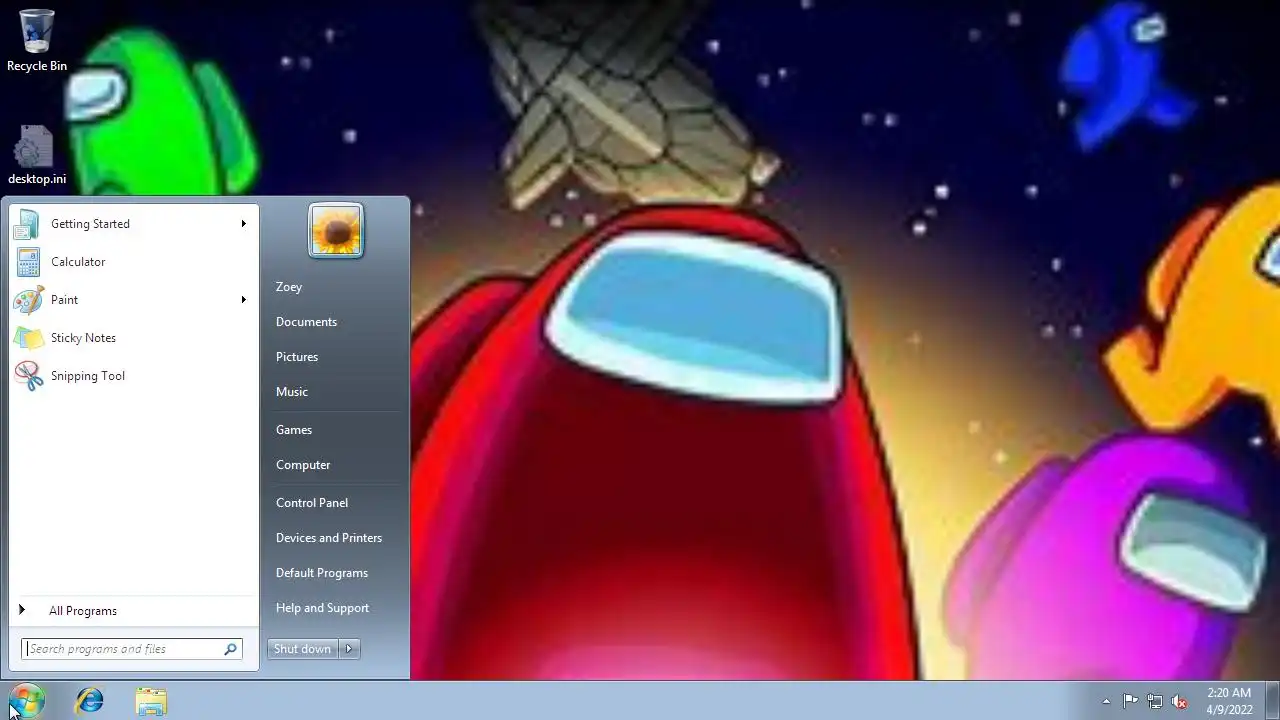
Task: Launch Calculator from its icon
Action: pos(28,262)
